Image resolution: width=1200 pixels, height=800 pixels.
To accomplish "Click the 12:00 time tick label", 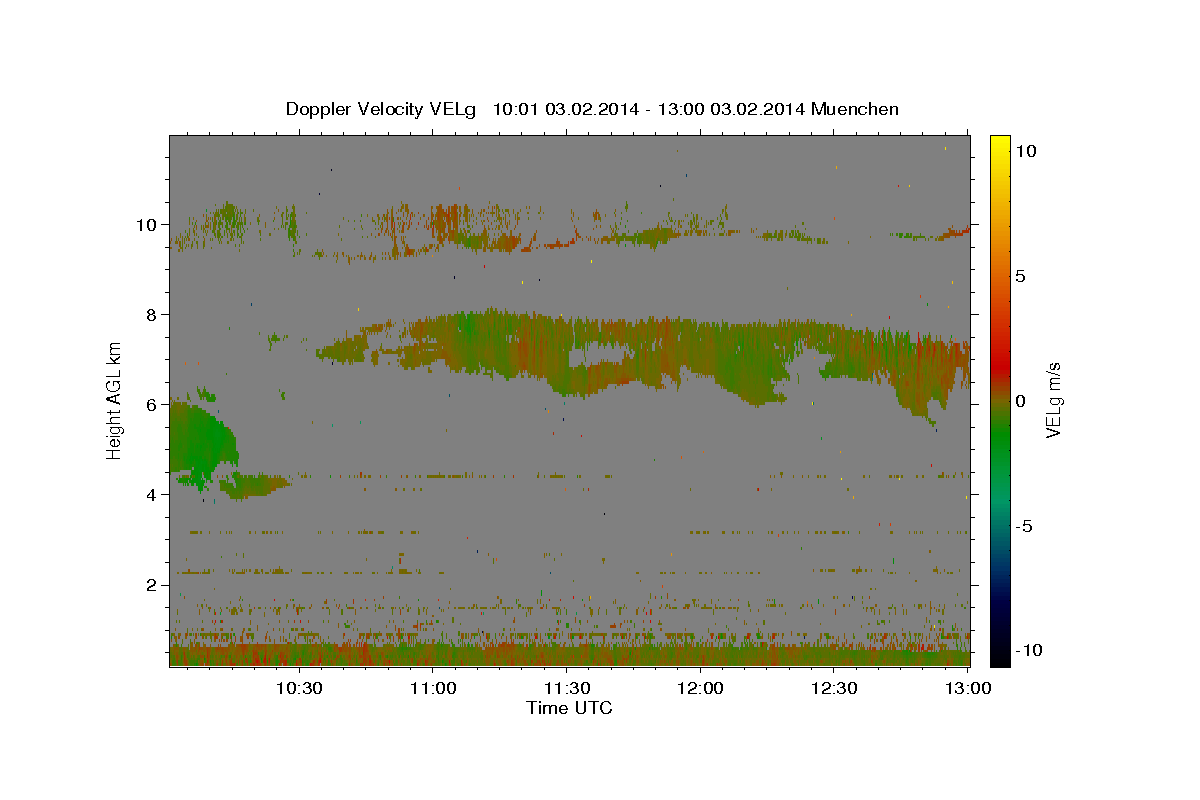I will [700, 688].
